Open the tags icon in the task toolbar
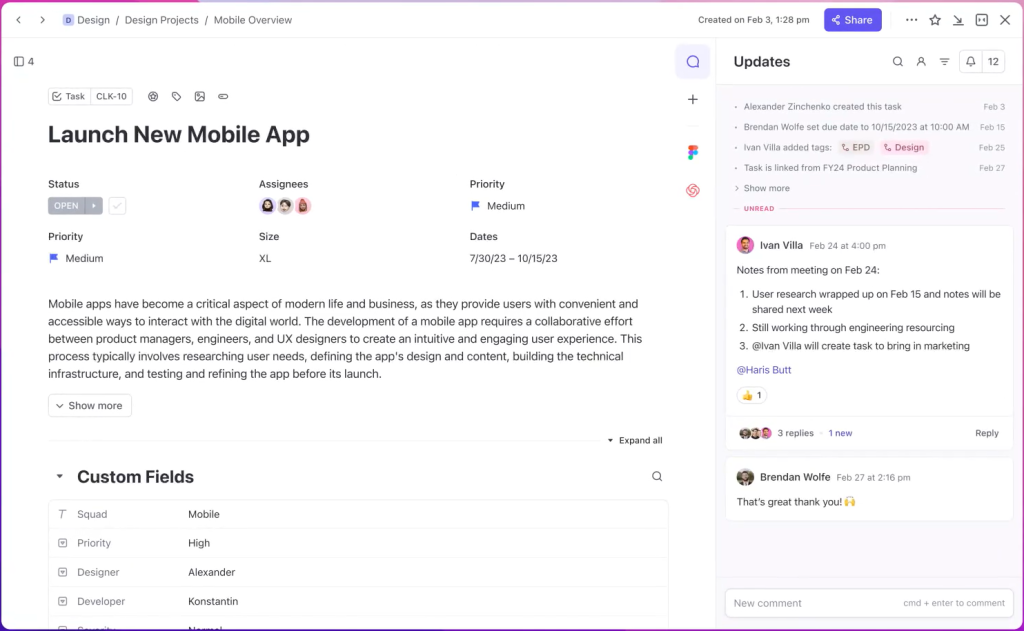Image resolution: width=1024 pixels, height=631 pixels. coord(176,97)
